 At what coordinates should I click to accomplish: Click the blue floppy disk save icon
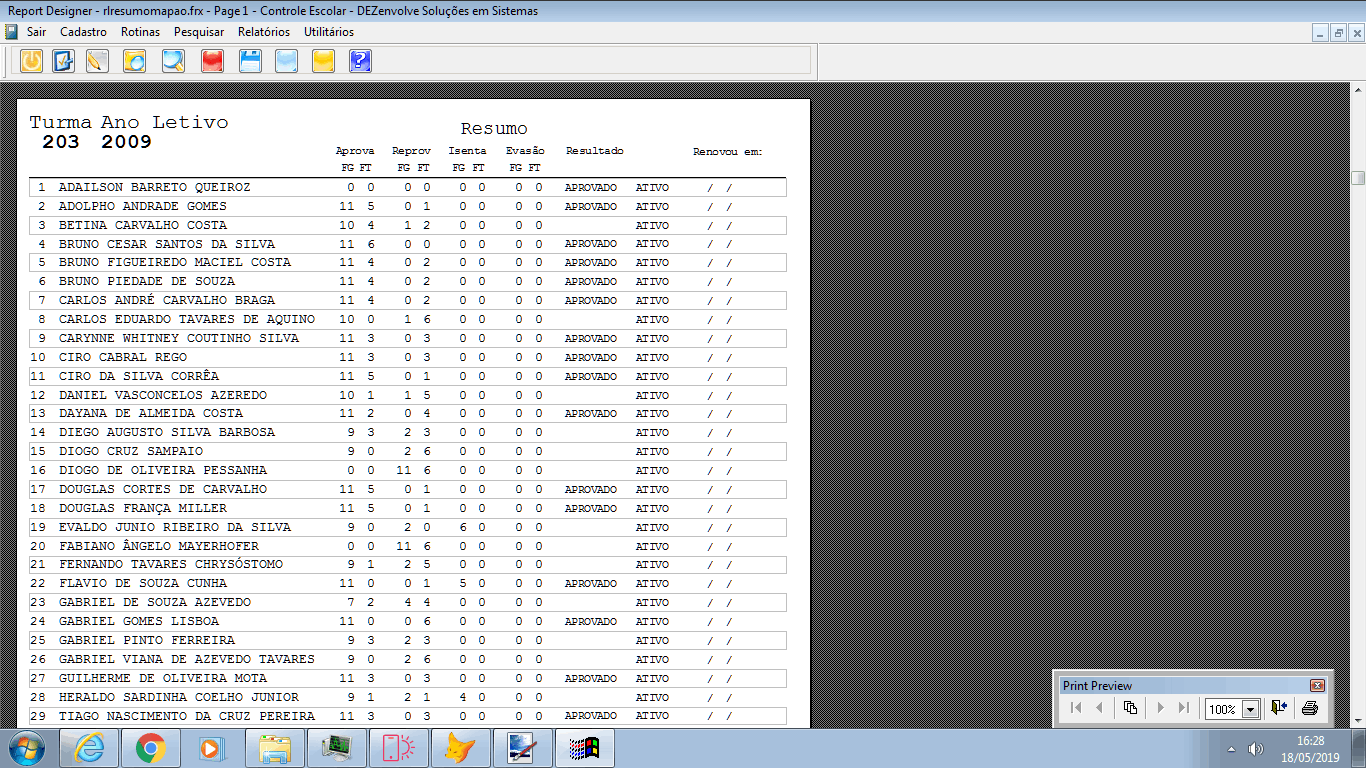(x=250, y=61)
